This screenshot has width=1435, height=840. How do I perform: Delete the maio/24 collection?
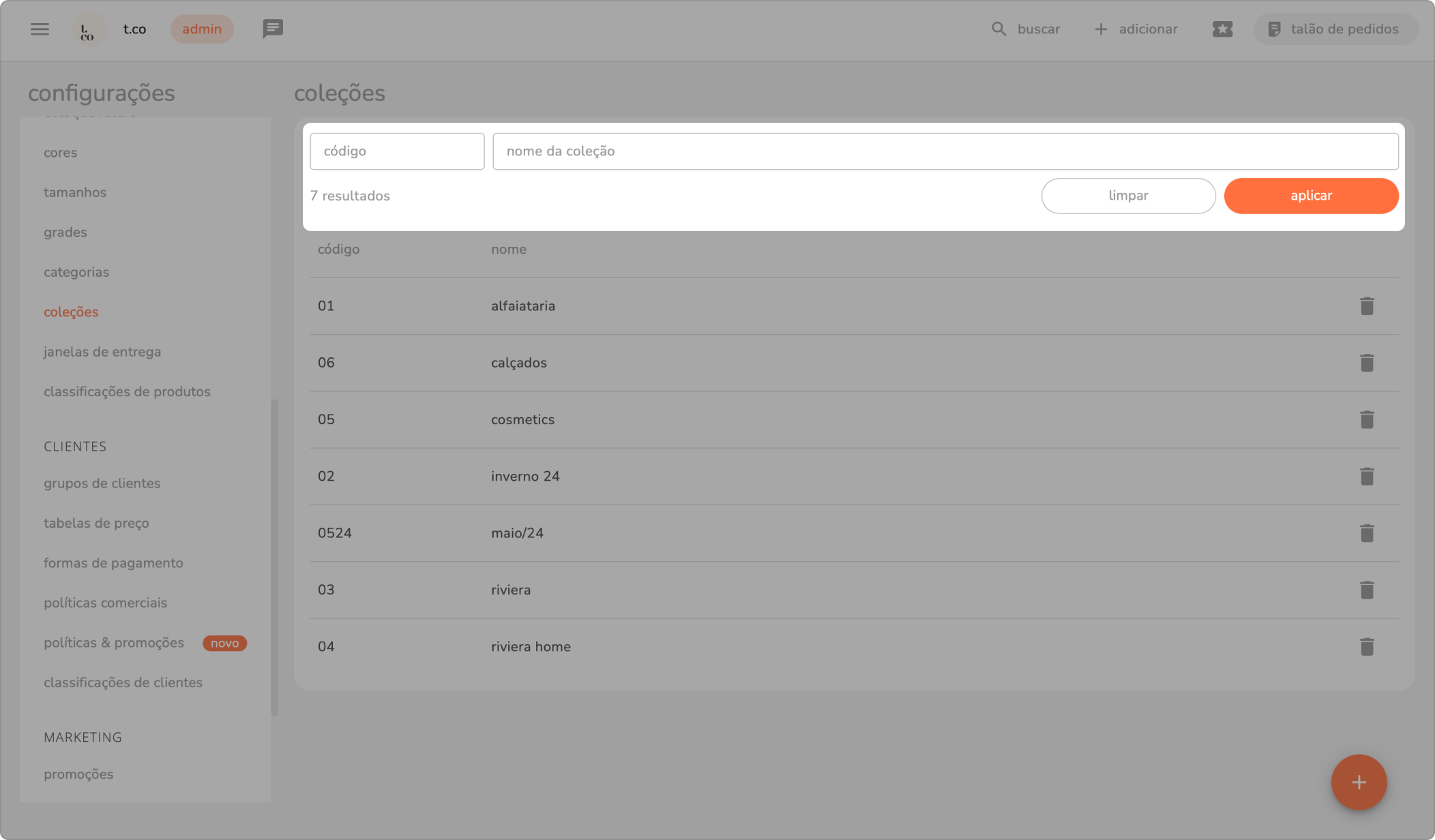1366,533
